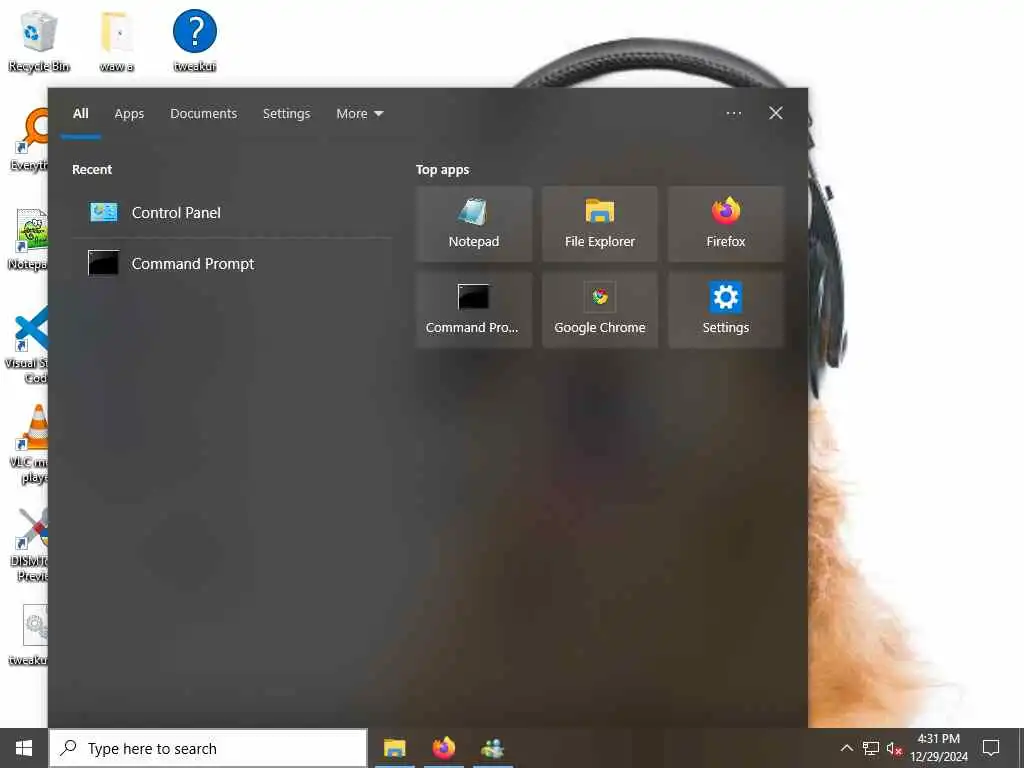
Task: Click the muted volume tray icon
Action: tap(894, 748)
